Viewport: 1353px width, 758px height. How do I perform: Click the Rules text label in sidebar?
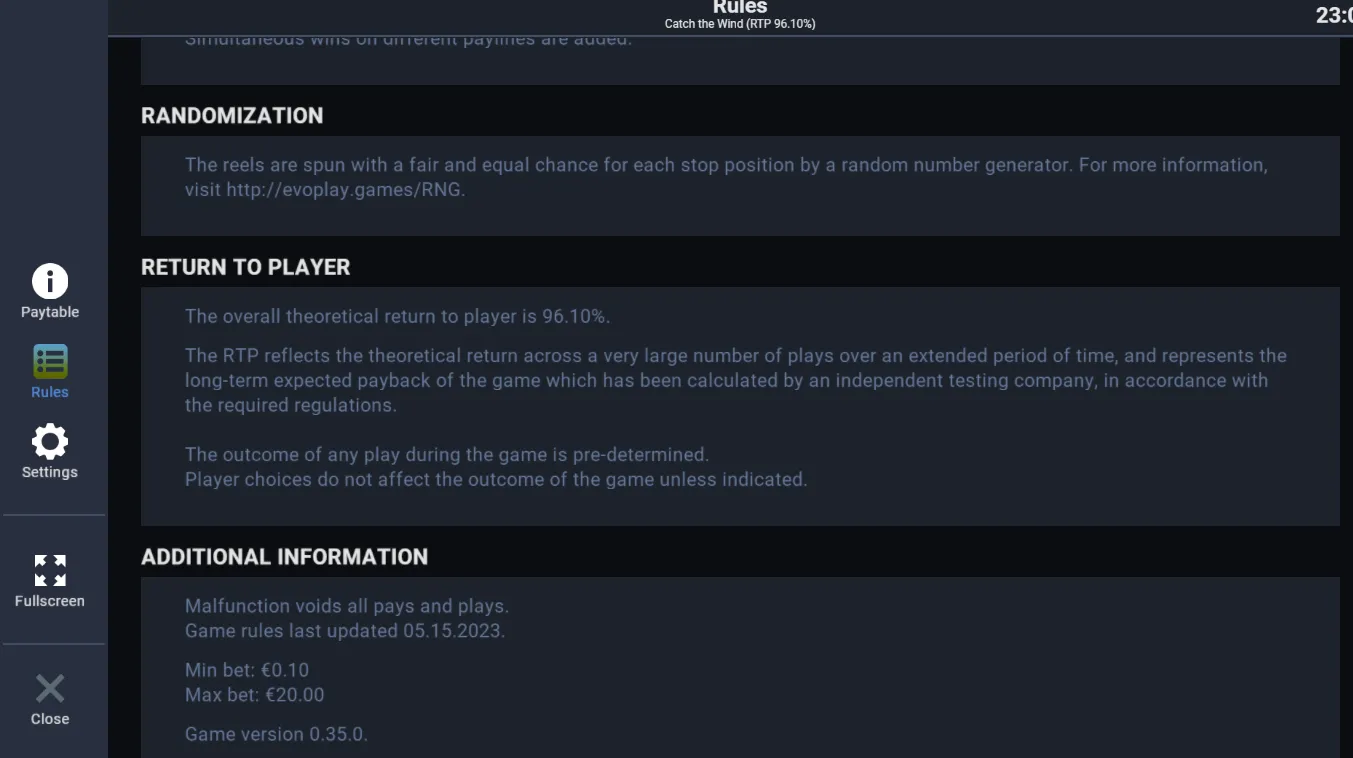tap(50, 392)
